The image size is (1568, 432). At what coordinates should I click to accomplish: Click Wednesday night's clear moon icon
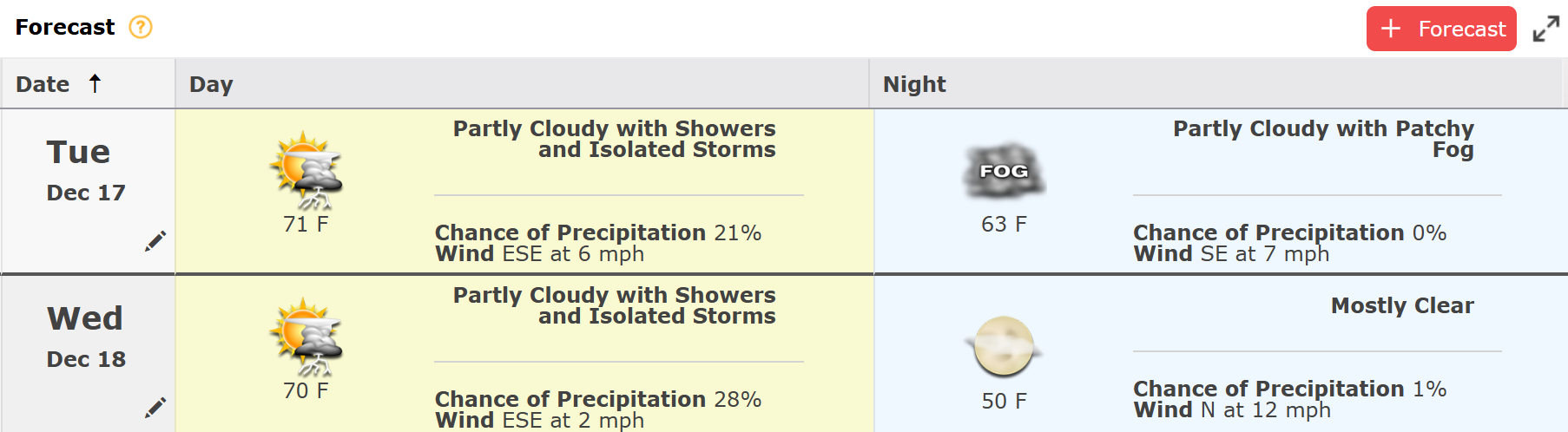[x=1004, y=346]
